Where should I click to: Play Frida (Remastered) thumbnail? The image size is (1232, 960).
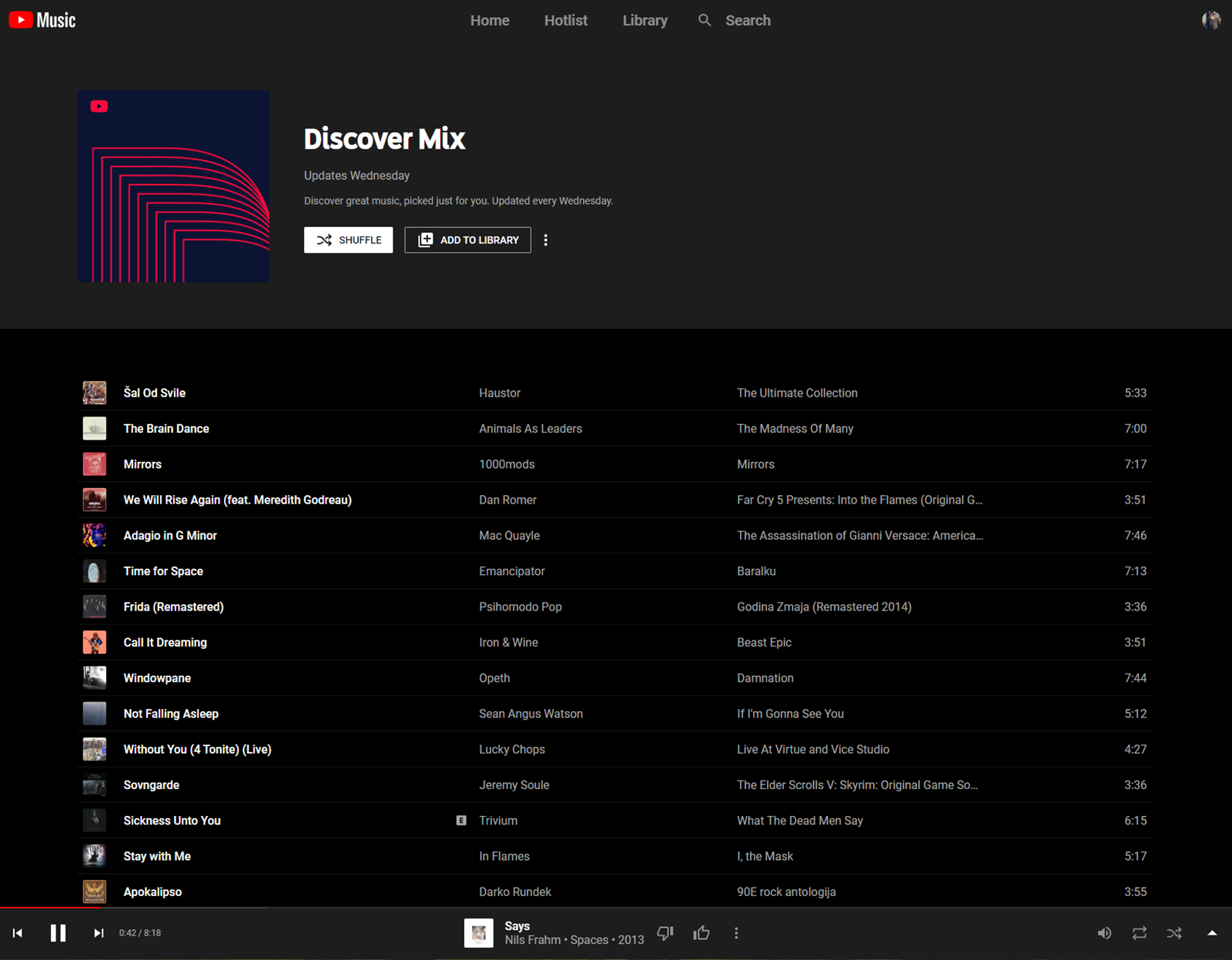coord(95,607)
